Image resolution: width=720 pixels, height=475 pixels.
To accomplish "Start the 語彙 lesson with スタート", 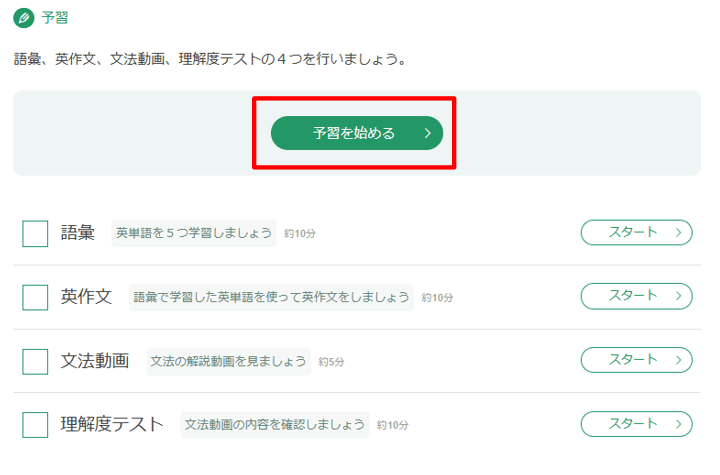I will (636, 232).
